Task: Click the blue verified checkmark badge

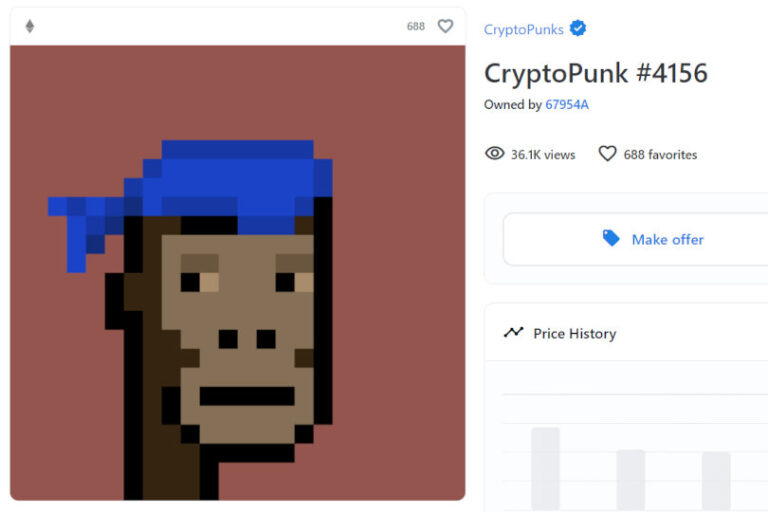Action: pos(578,28)
